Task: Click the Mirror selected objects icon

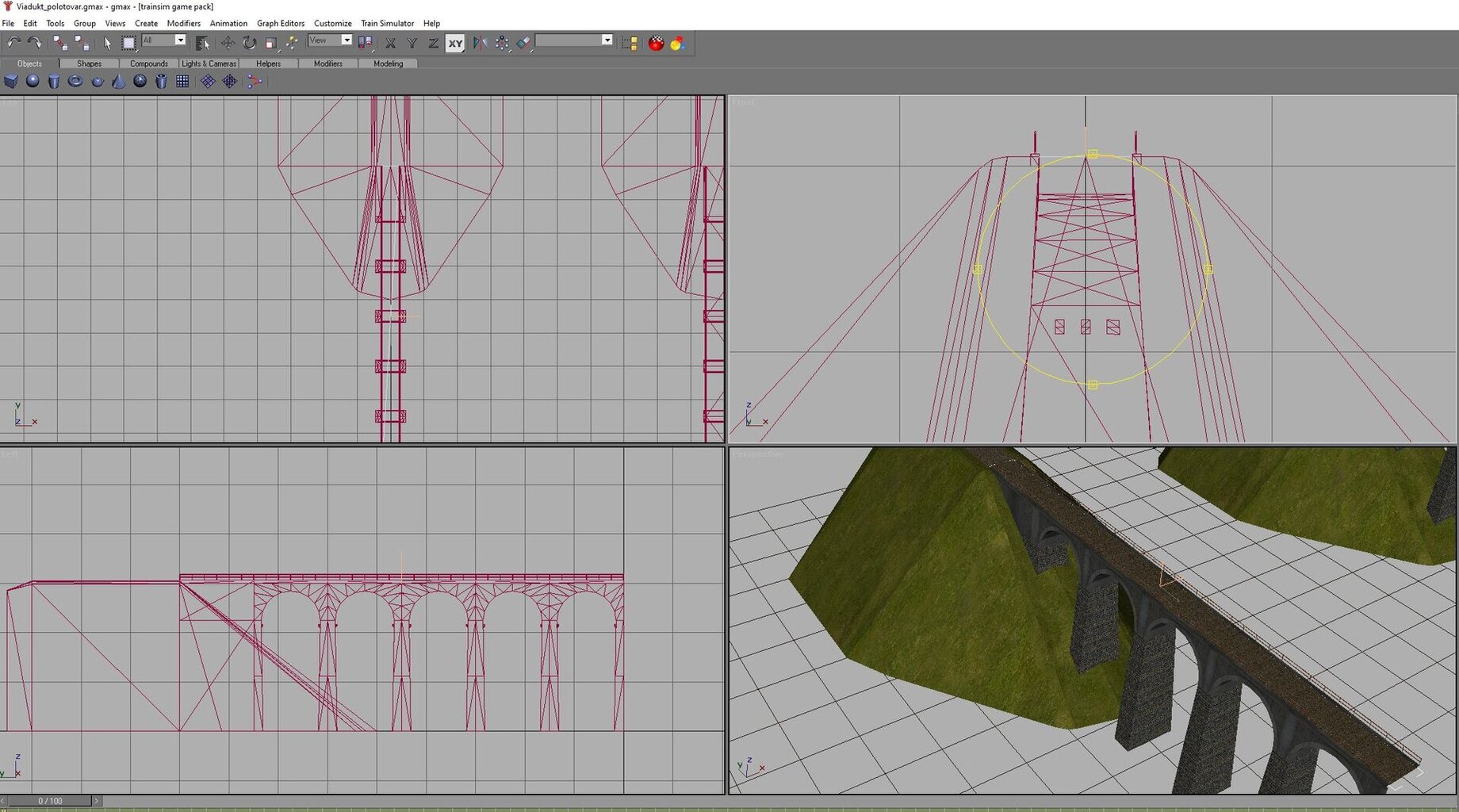Action: [x=480, y=43]
